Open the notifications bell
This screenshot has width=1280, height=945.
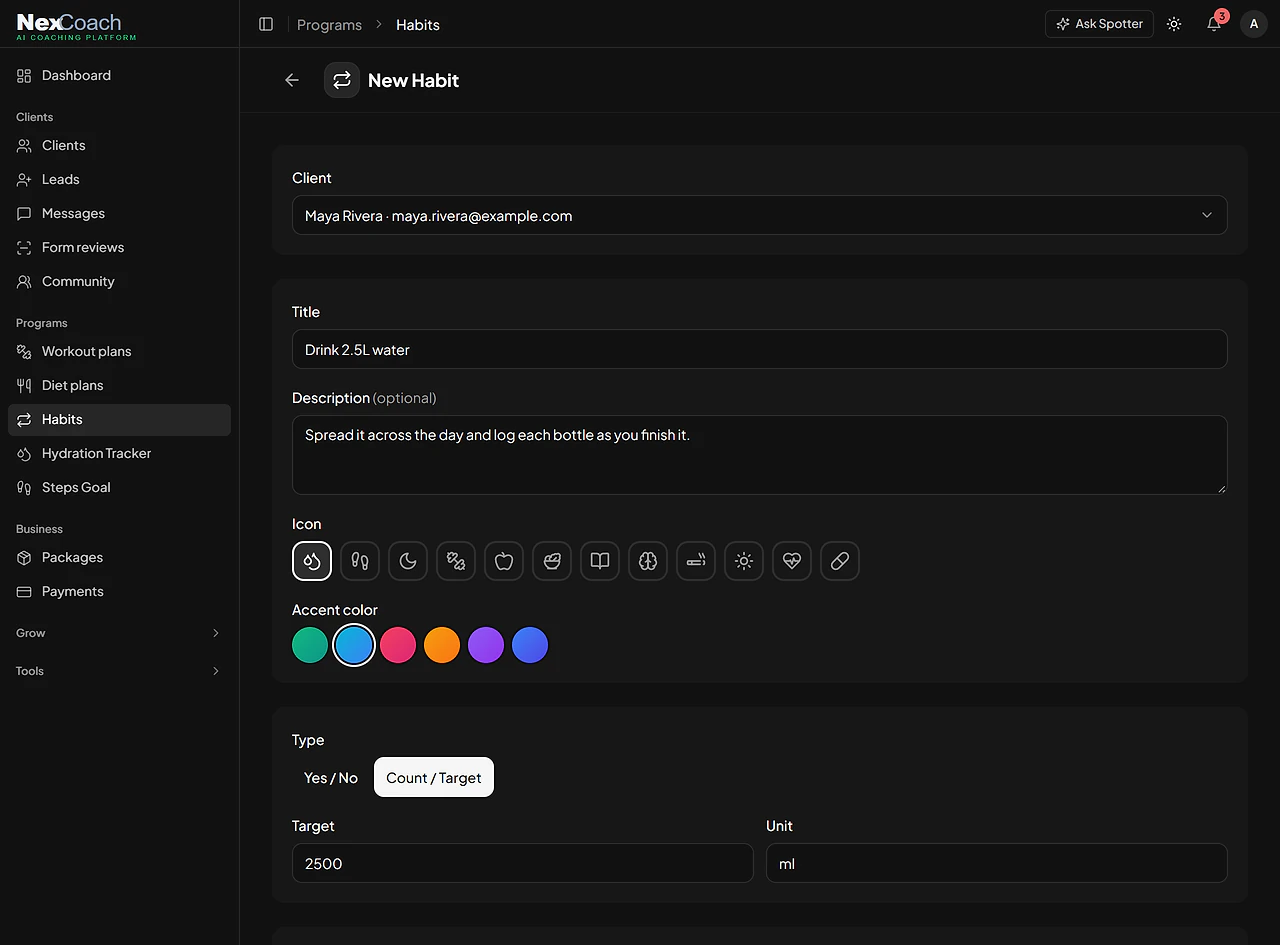coord(1214,24)
